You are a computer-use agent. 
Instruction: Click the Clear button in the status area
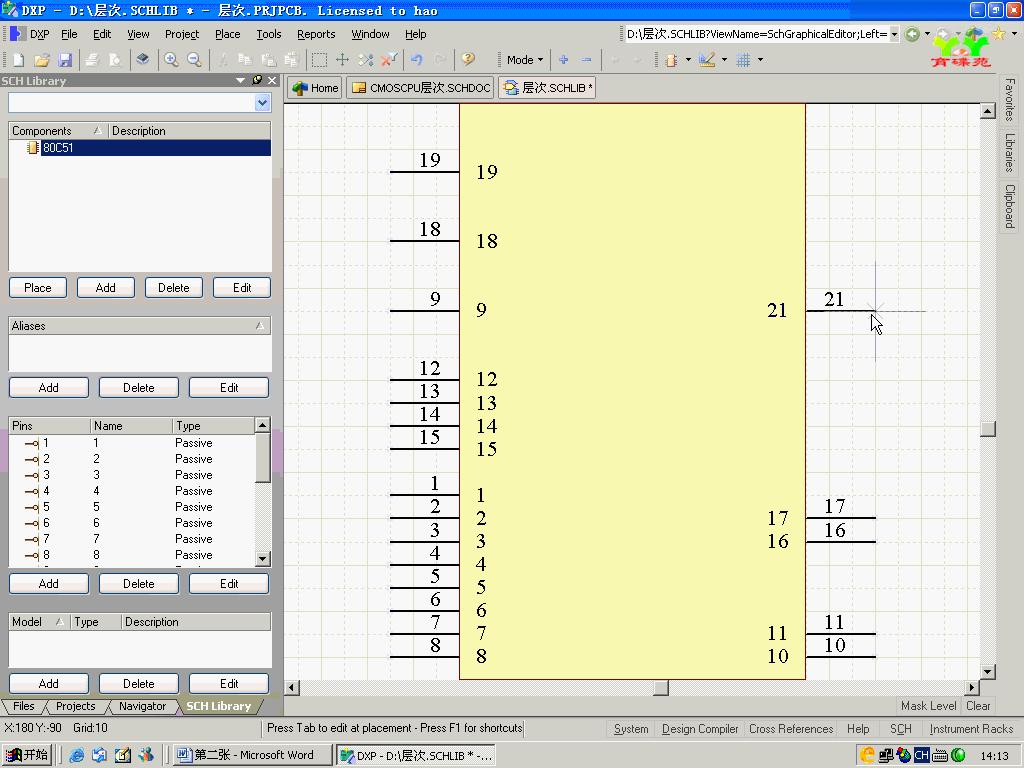tap(978, 706)
